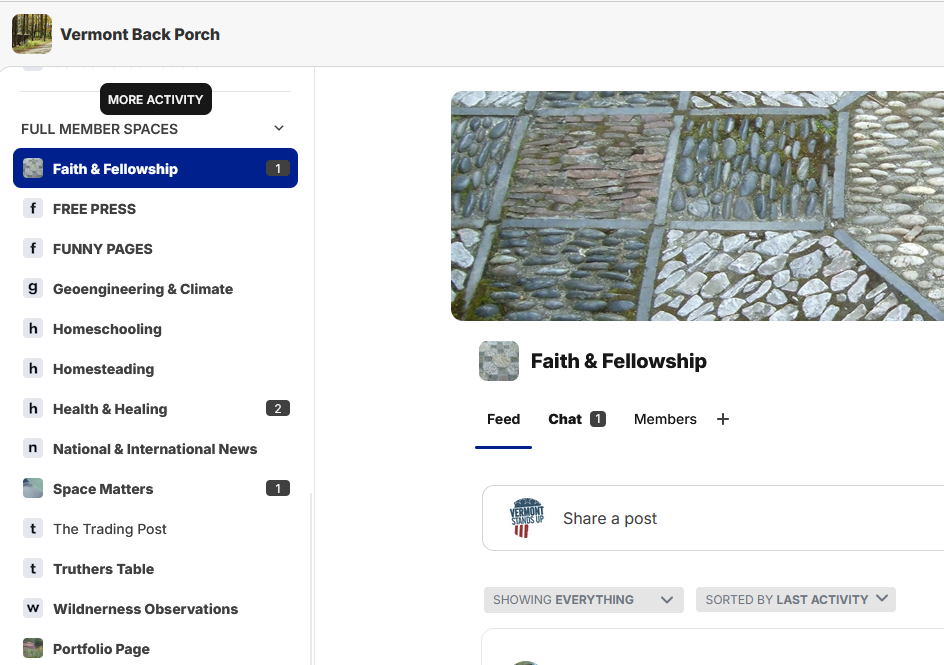This screenshot has height=665, width=944.
Task: Select the Feed tab
Action: pyautogui.click(x=503, y=419)
